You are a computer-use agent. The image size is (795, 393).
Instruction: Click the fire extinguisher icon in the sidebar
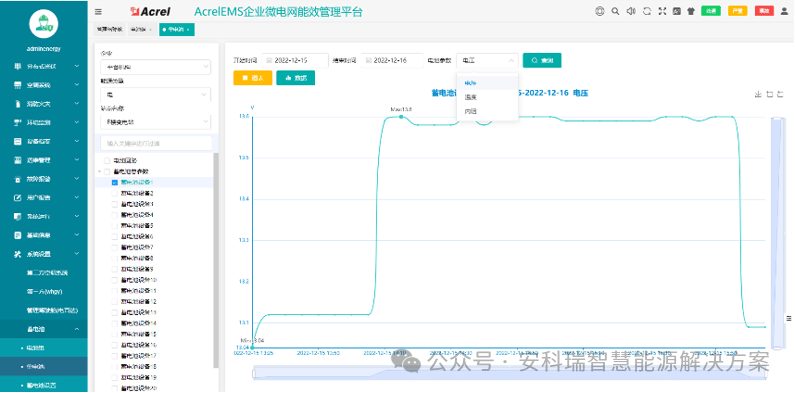pyautogui.click(x=18, y=103)
